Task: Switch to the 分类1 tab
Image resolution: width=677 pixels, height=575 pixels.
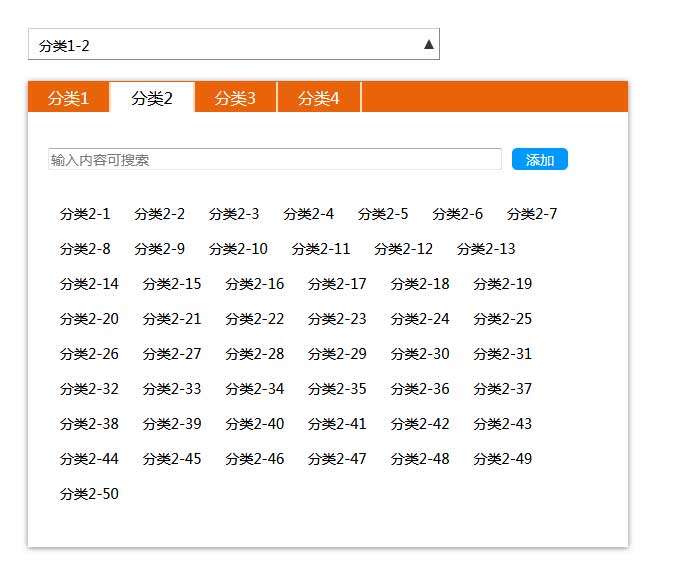Action: click(x=68, y=98)
